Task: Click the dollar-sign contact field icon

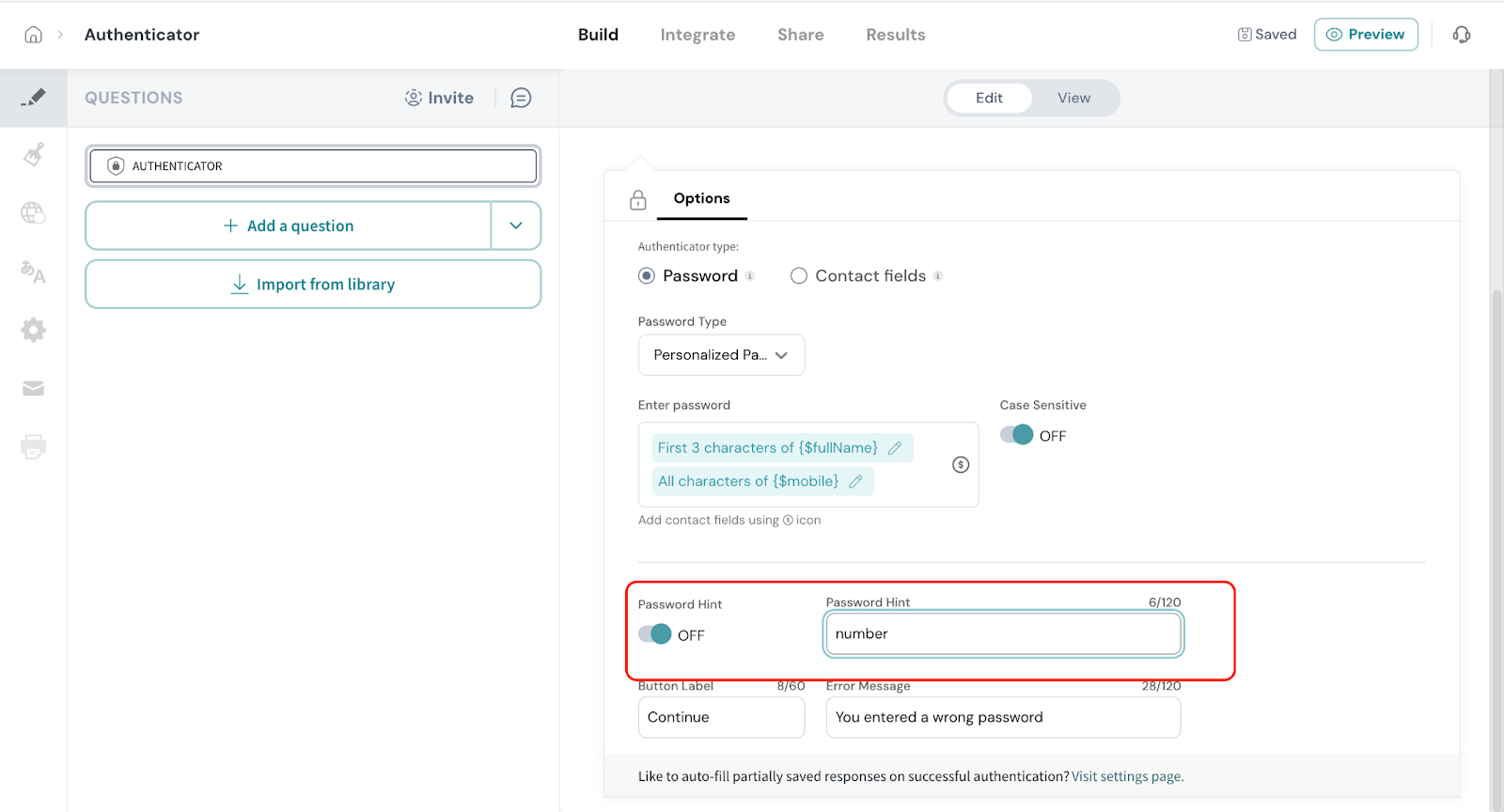Action: coord(960,464)
